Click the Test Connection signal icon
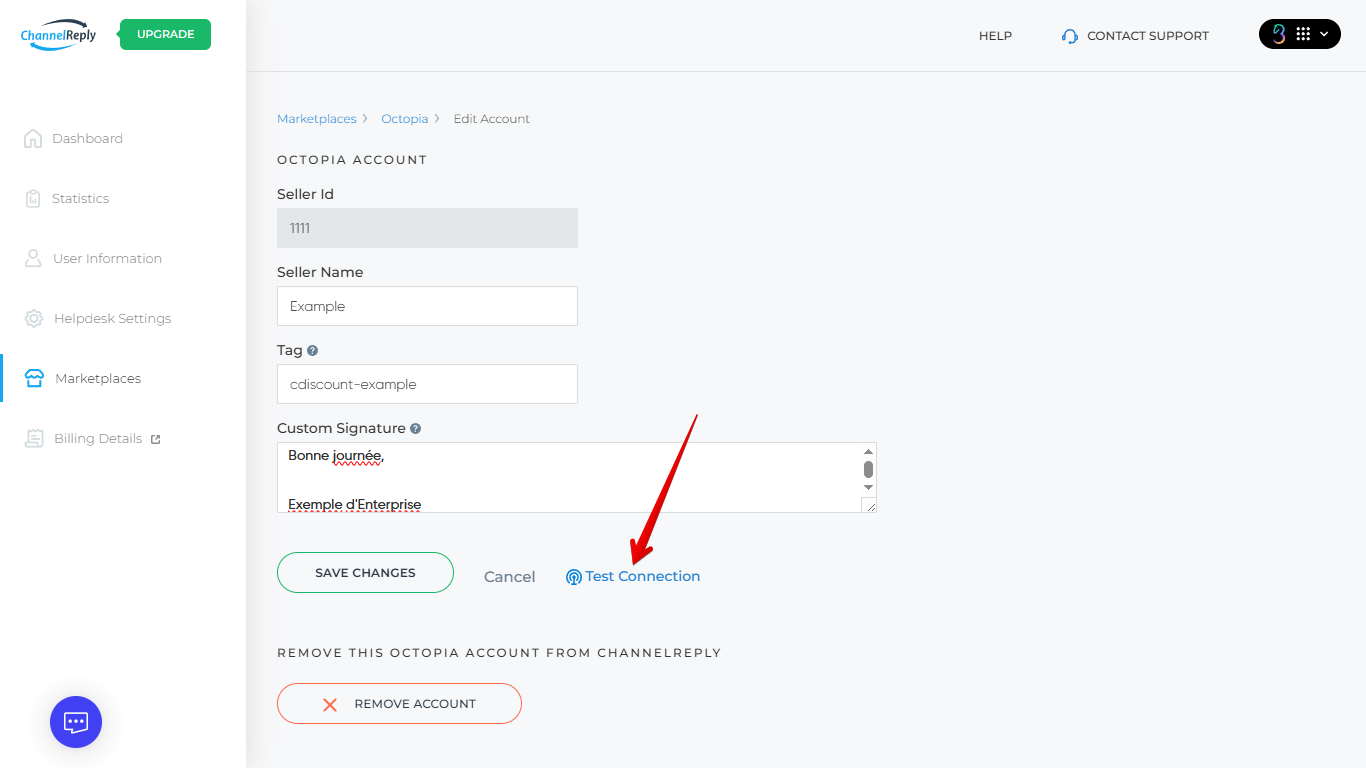This screenshot has height=768, width=1366. tap(574, 577)
